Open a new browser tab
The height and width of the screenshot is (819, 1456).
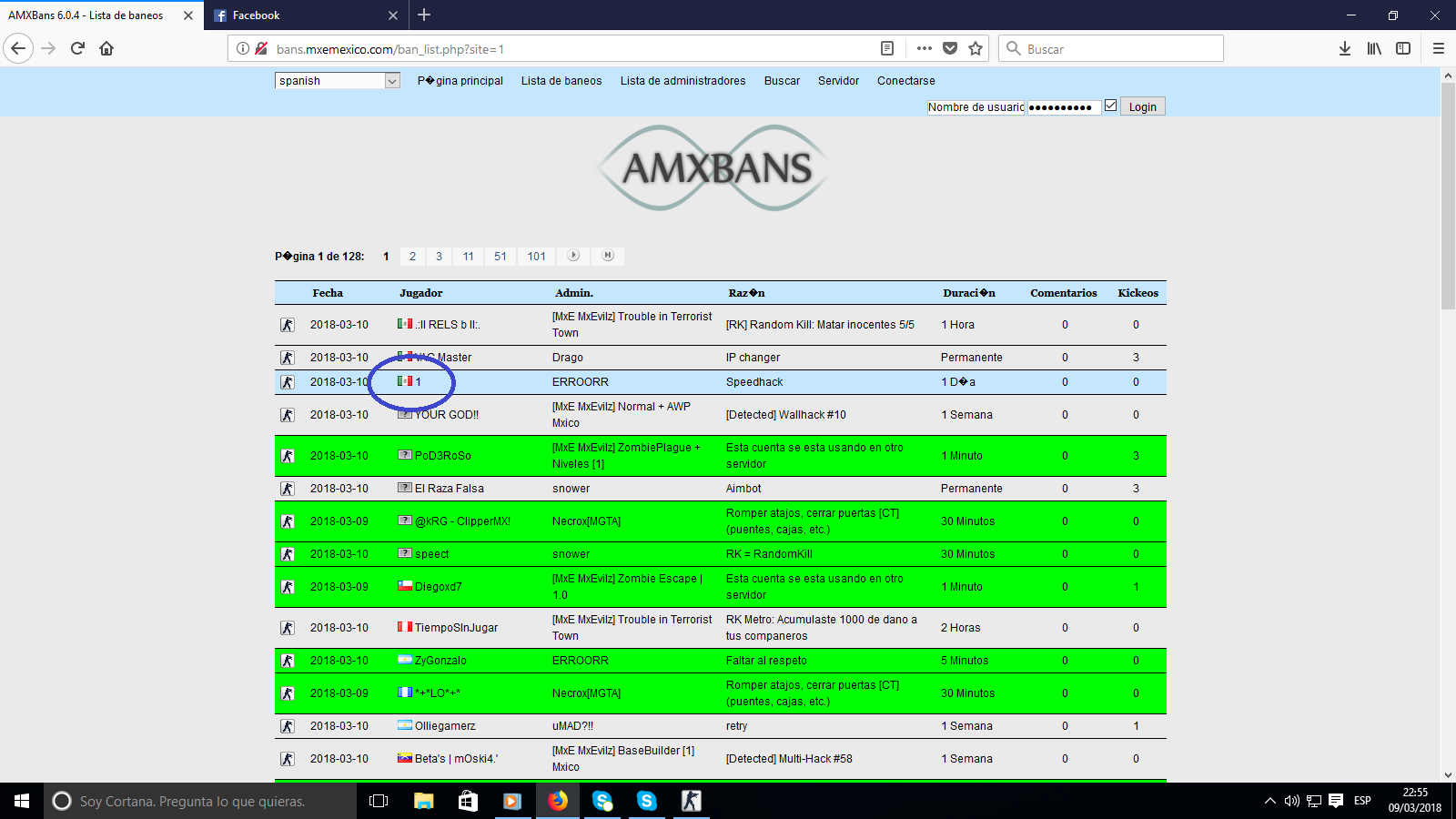[x=424, y=15]
